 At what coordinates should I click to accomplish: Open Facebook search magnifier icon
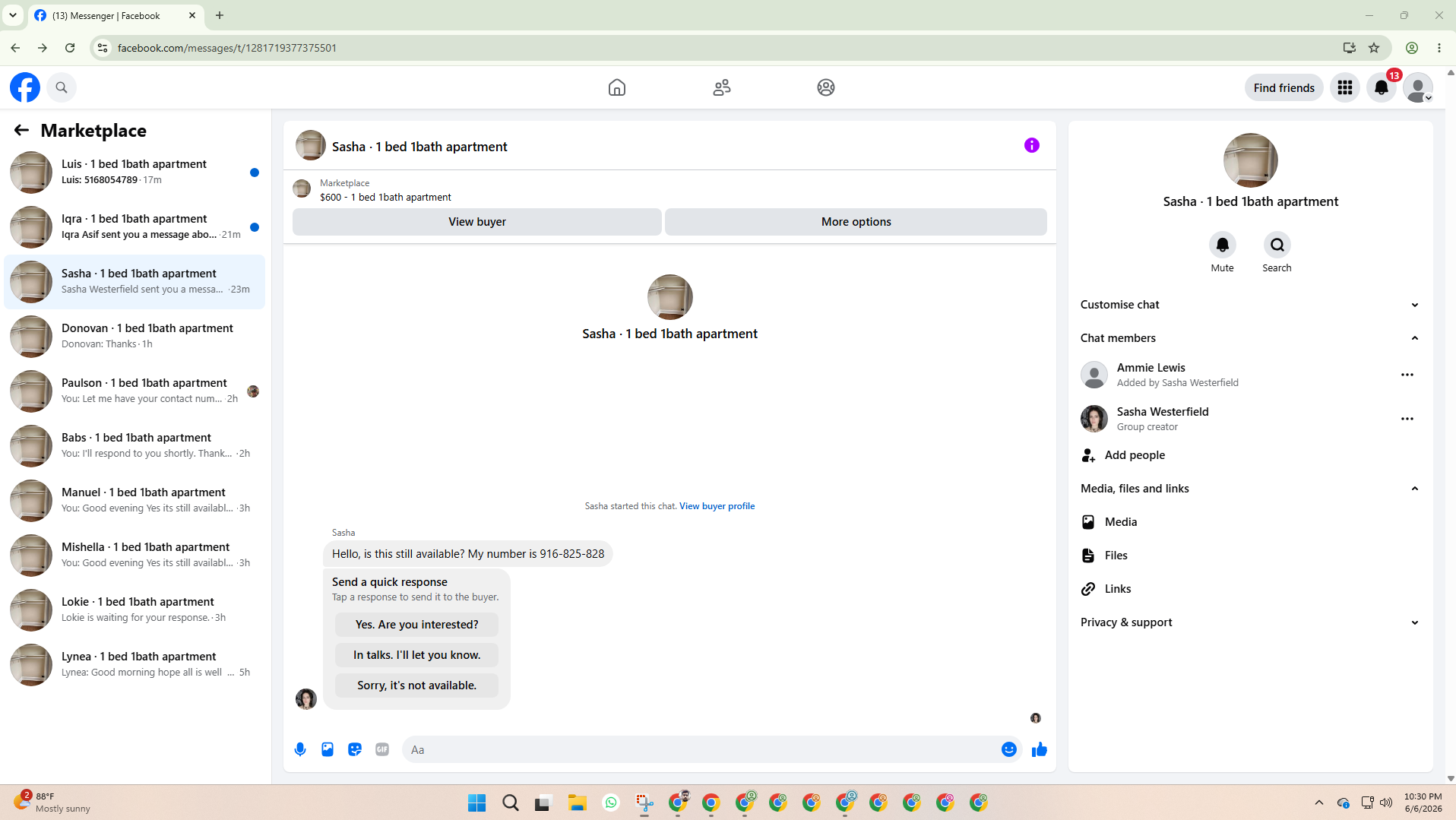tap(62, 87)
